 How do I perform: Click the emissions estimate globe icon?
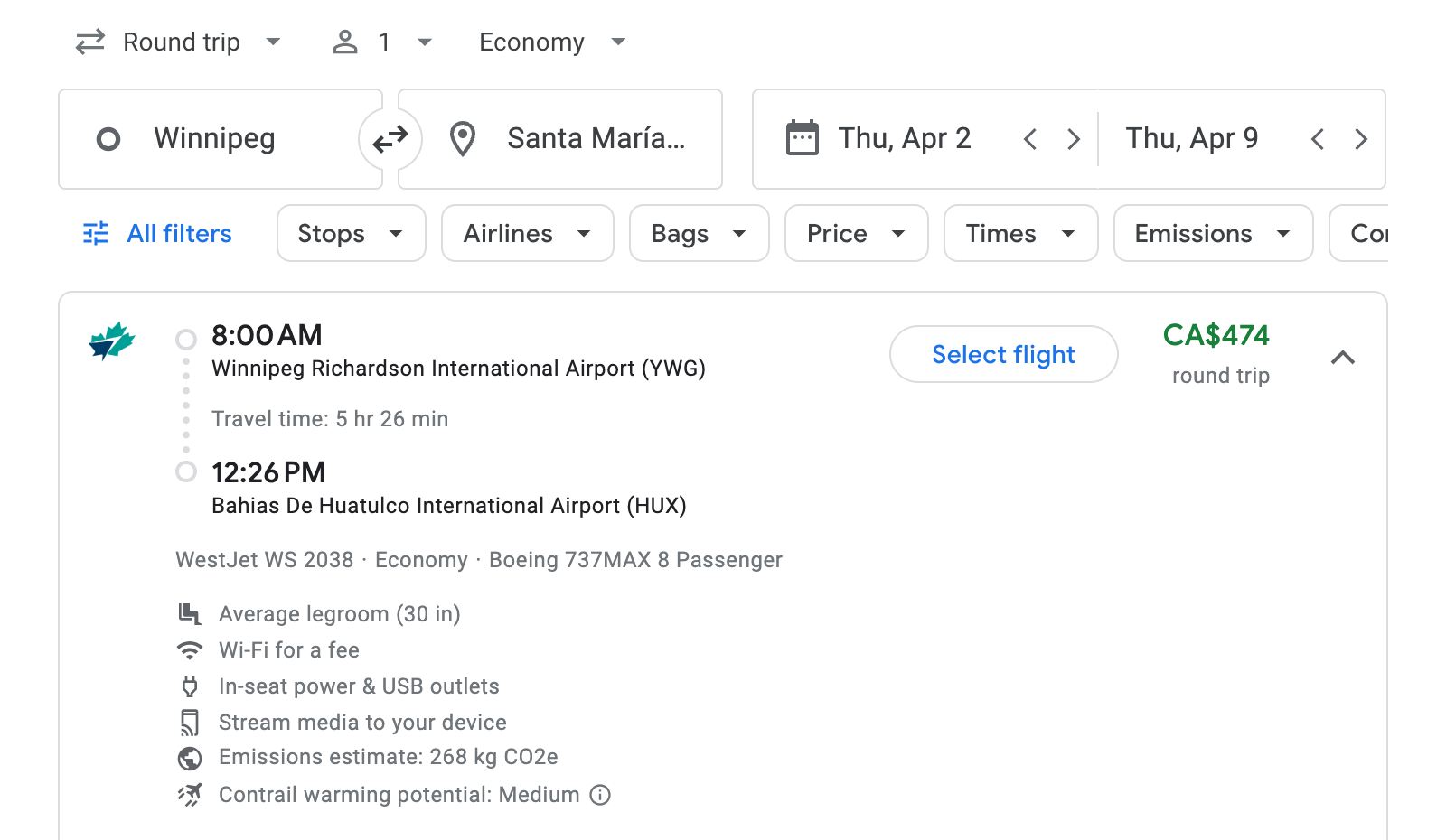[x=190, y=758]
